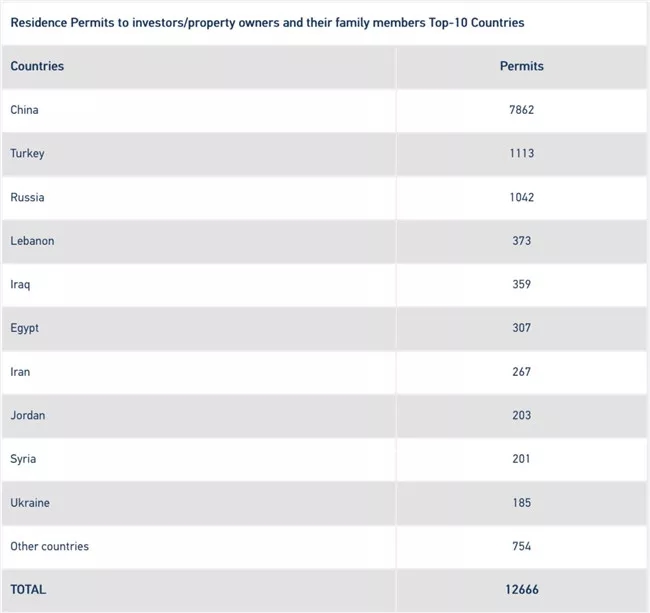Click Iran's permit count 267
Screen dimensions: 650x613
(x=521, y=372)
